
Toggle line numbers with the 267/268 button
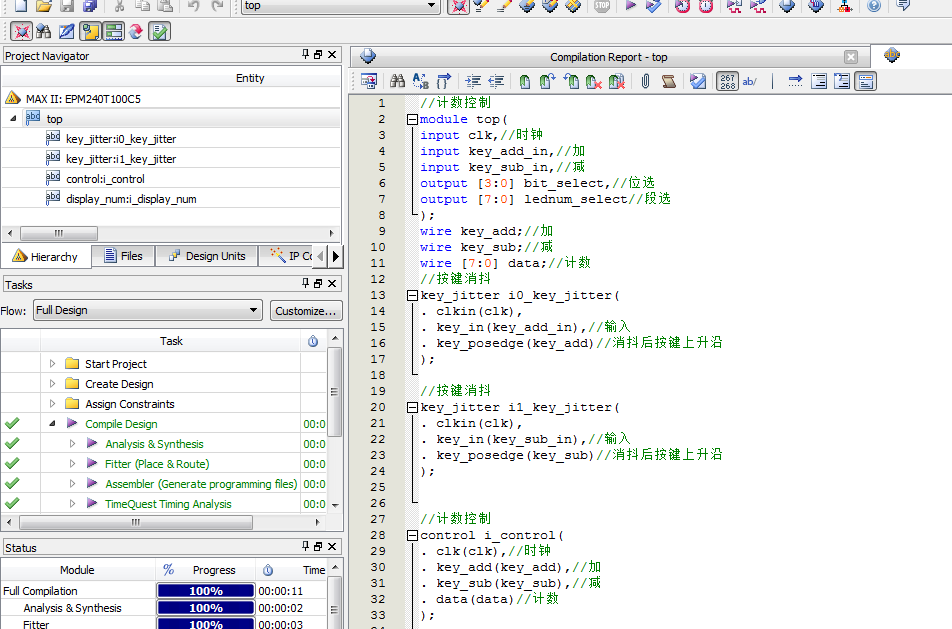727,81
